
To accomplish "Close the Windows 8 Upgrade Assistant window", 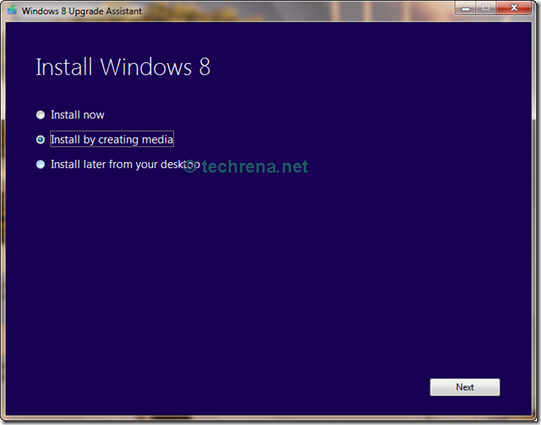I will point(514,8).
